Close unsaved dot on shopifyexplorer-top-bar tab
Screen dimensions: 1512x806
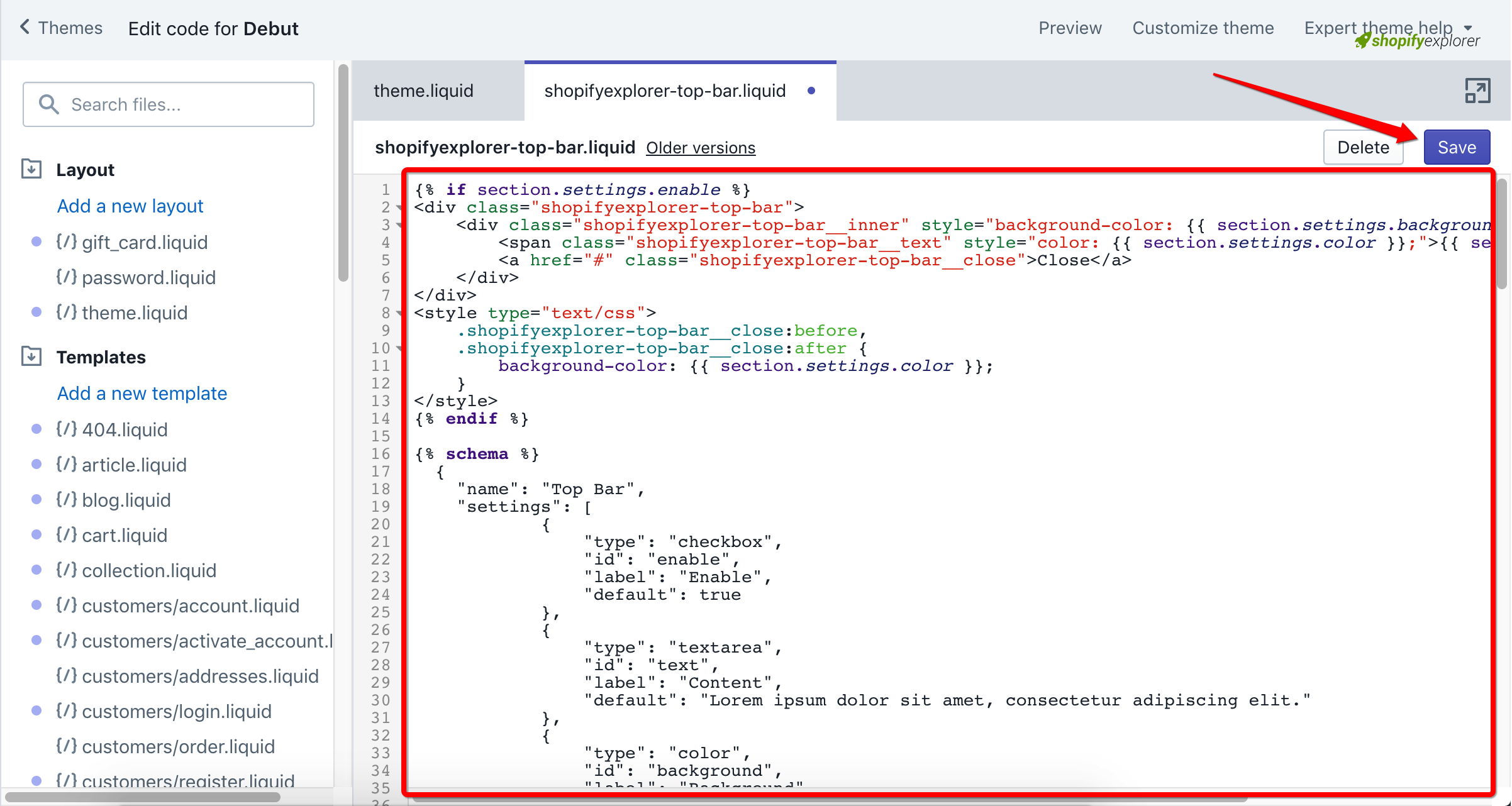coord(811,91)
